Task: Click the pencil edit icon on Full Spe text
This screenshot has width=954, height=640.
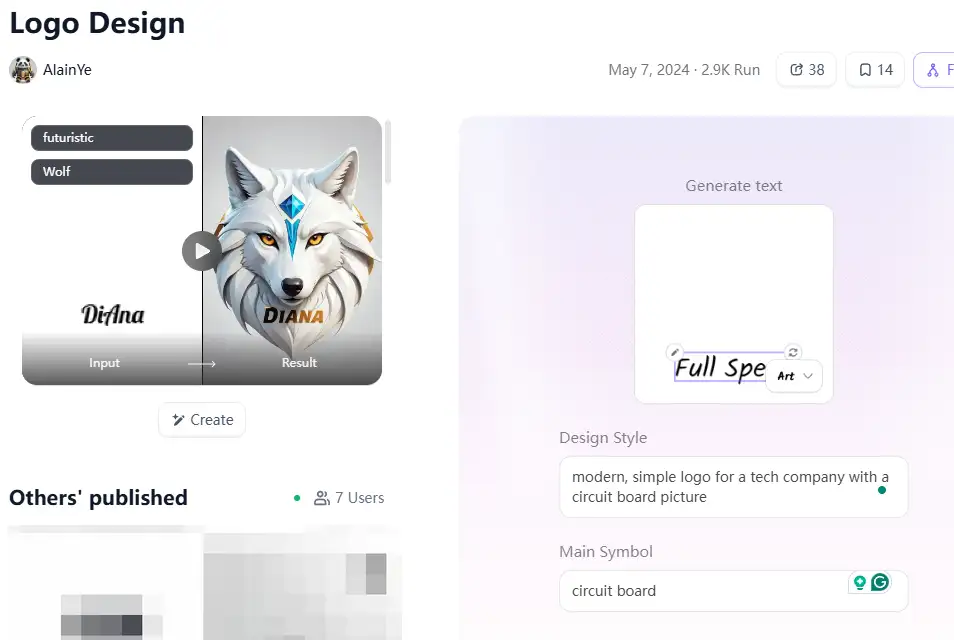Action: 674,352
